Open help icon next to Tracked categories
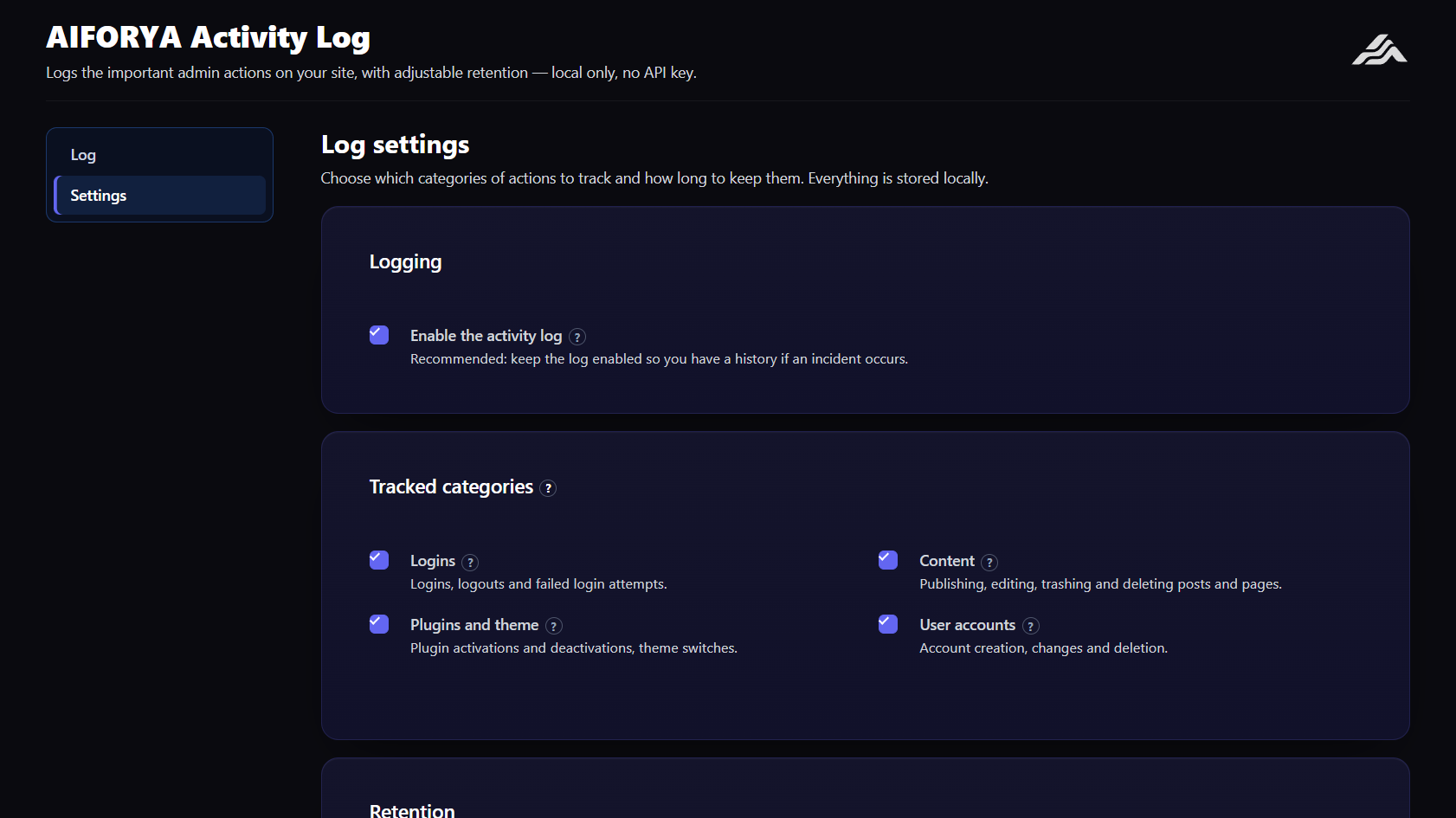 [548, 488]
